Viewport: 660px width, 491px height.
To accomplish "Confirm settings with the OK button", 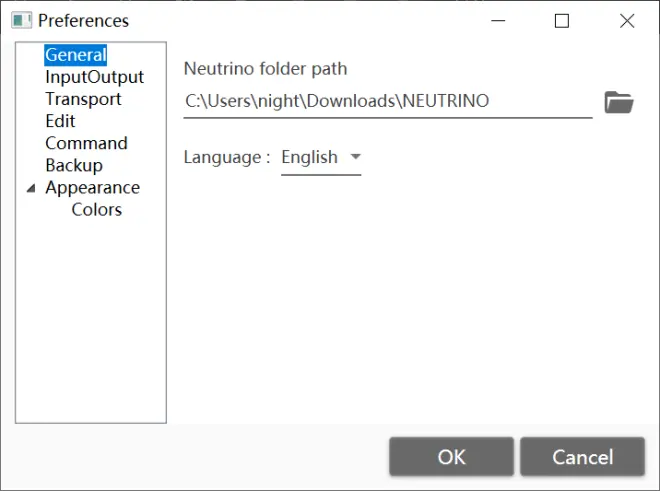I will coord(452,457).
